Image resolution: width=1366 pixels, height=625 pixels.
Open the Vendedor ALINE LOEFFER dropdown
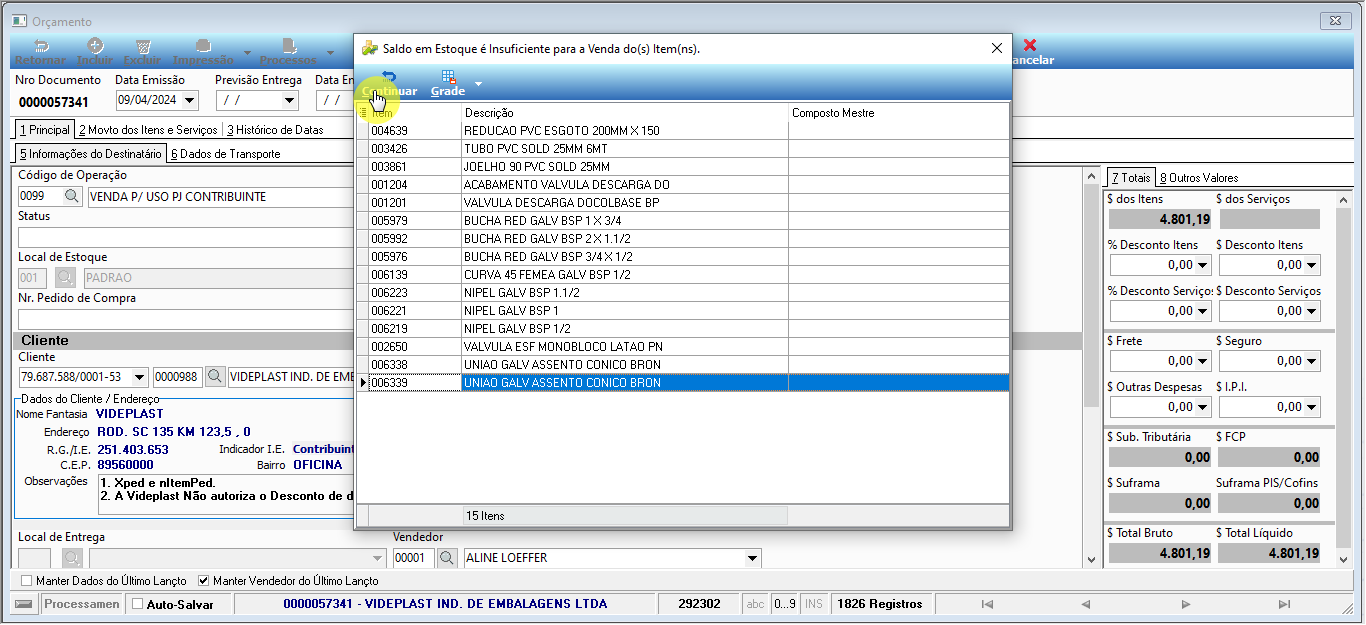pos(753,558)
